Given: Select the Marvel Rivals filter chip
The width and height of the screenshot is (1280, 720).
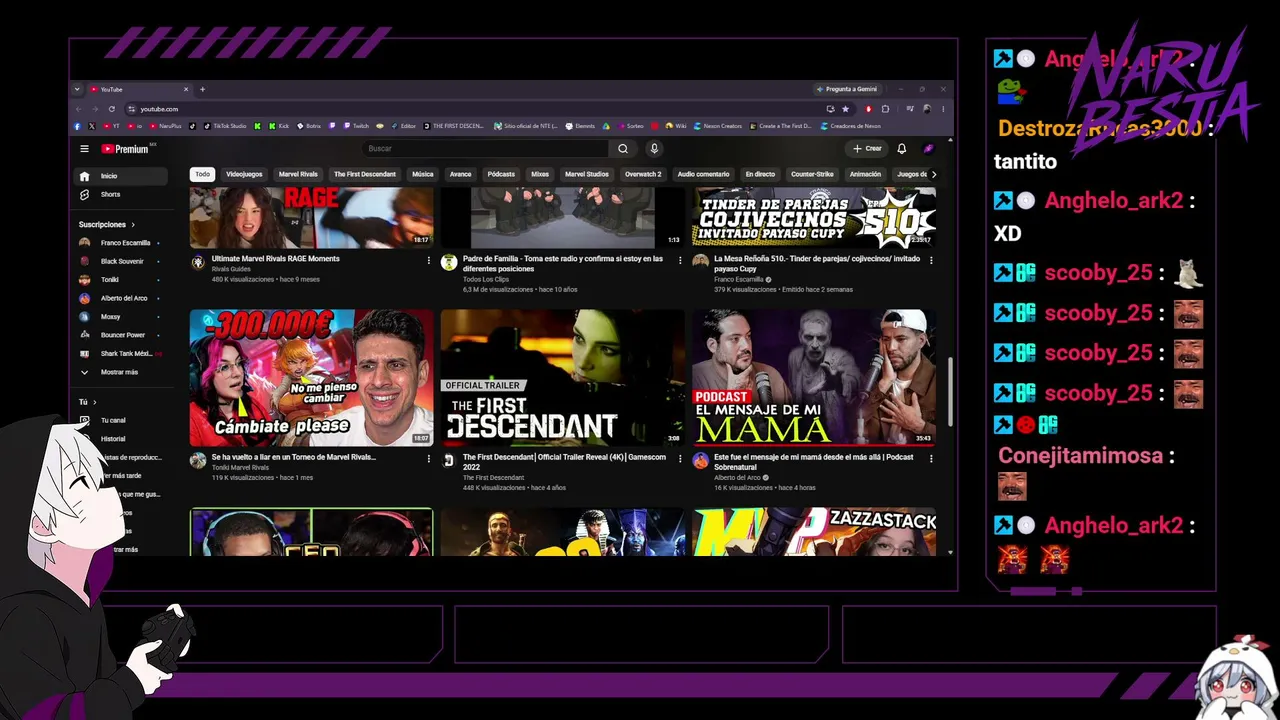Looking at the screenshot, I should coord(298,174).
